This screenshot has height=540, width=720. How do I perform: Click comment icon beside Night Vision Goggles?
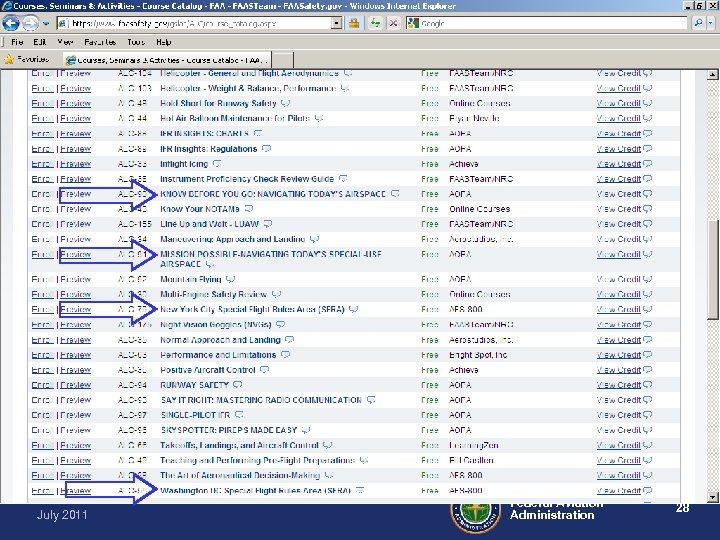click(281, 325)
